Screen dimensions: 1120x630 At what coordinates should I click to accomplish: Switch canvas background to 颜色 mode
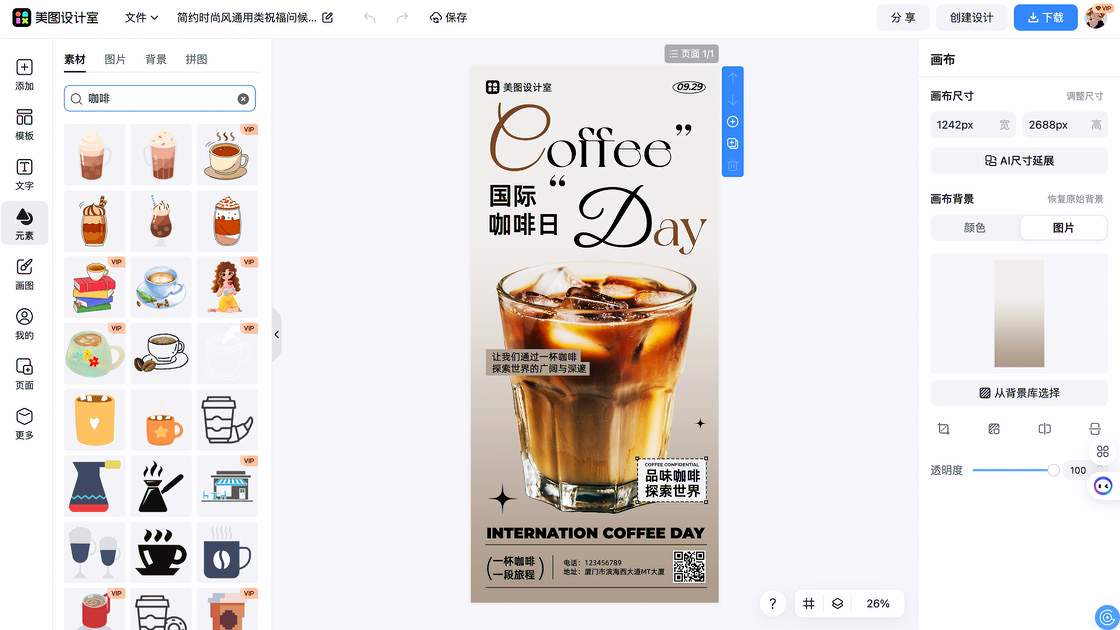coord(974,228)
